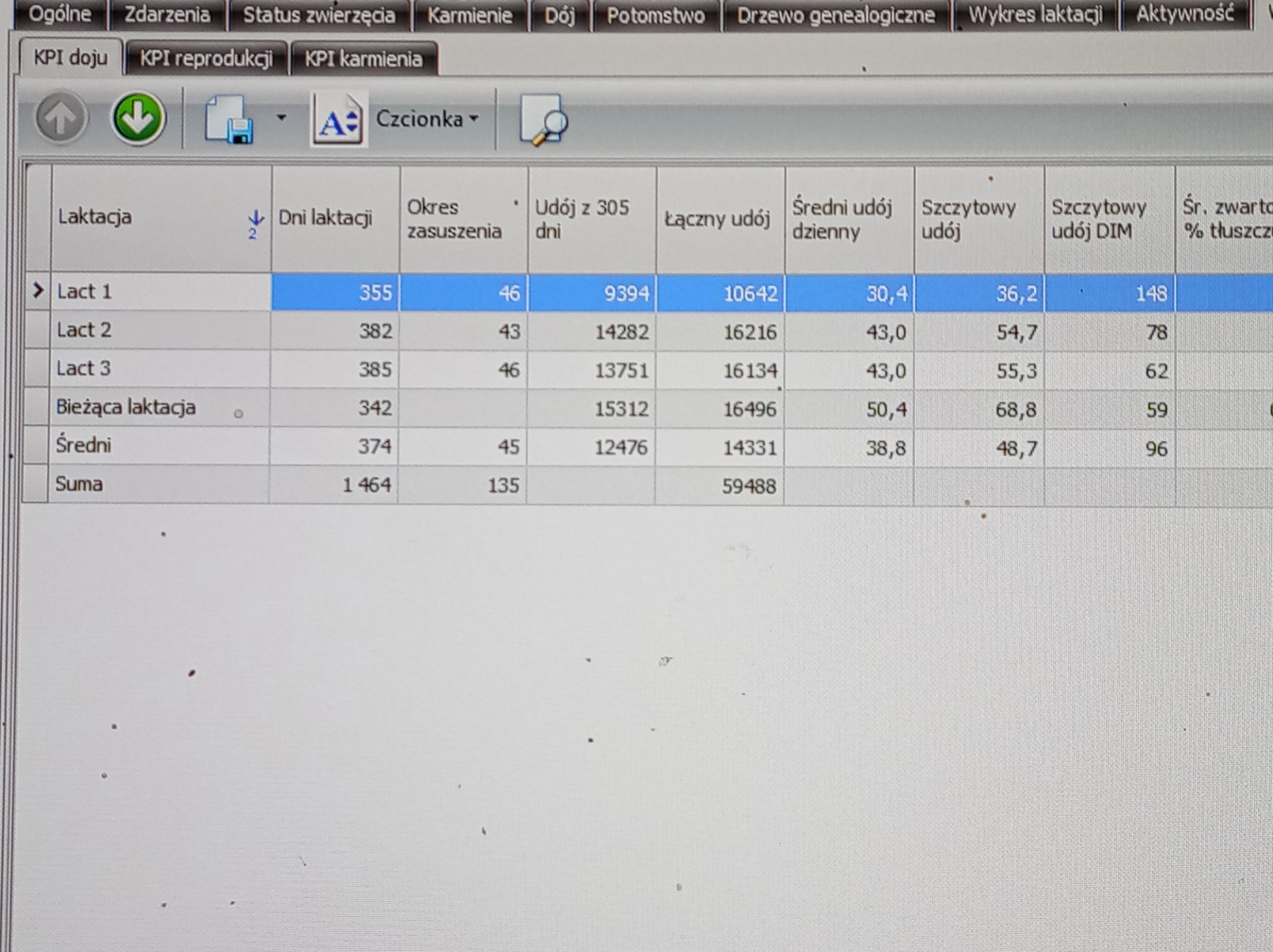Select the Lact 2 row
The image size is (1273, 952).
84,330
